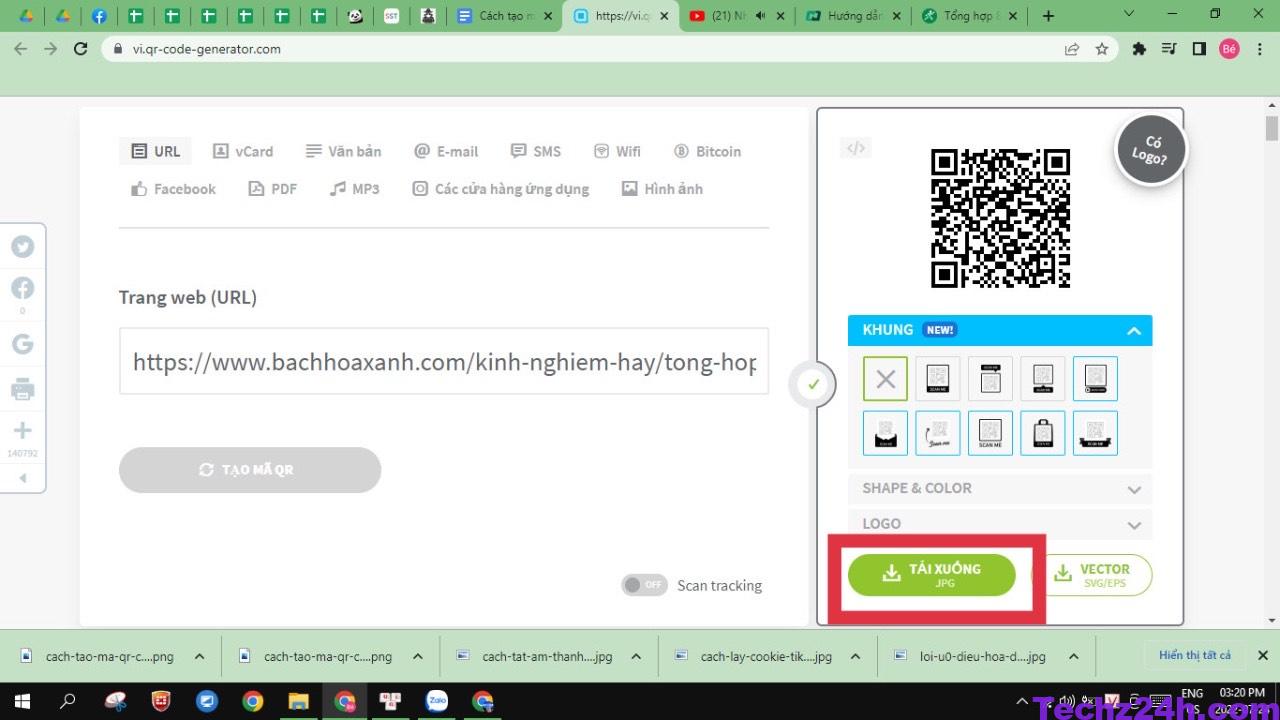Select the MP3 QR type
Screen dimensions: 1280x720
355,189
